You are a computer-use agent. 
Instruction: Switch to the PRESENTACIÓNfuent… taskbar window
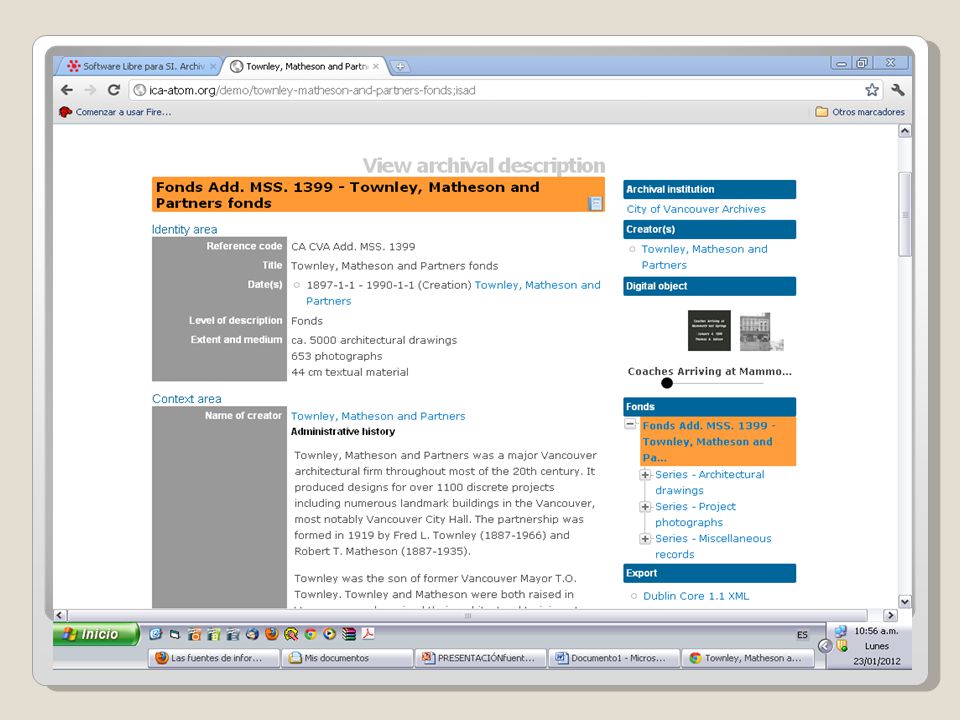[x=481, y=658]
